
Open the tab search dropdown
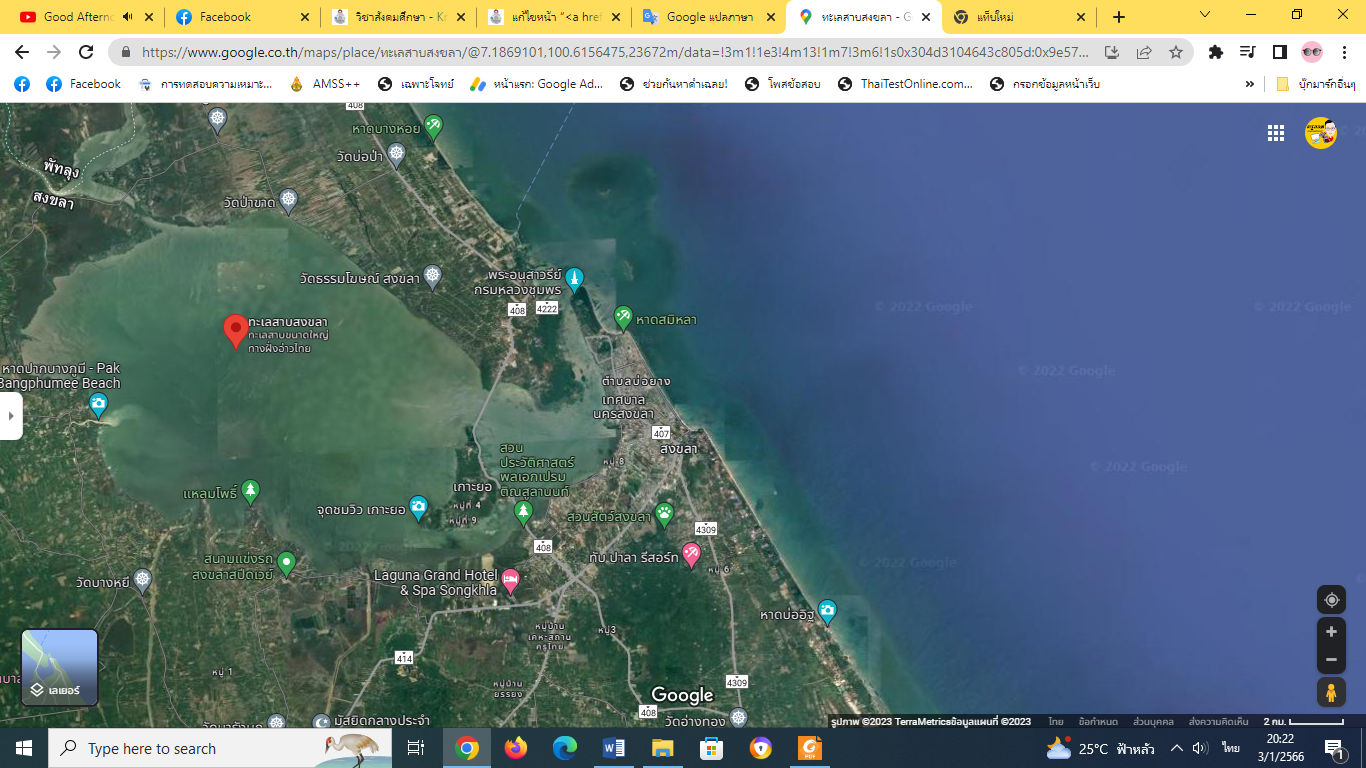(1205, 16)
